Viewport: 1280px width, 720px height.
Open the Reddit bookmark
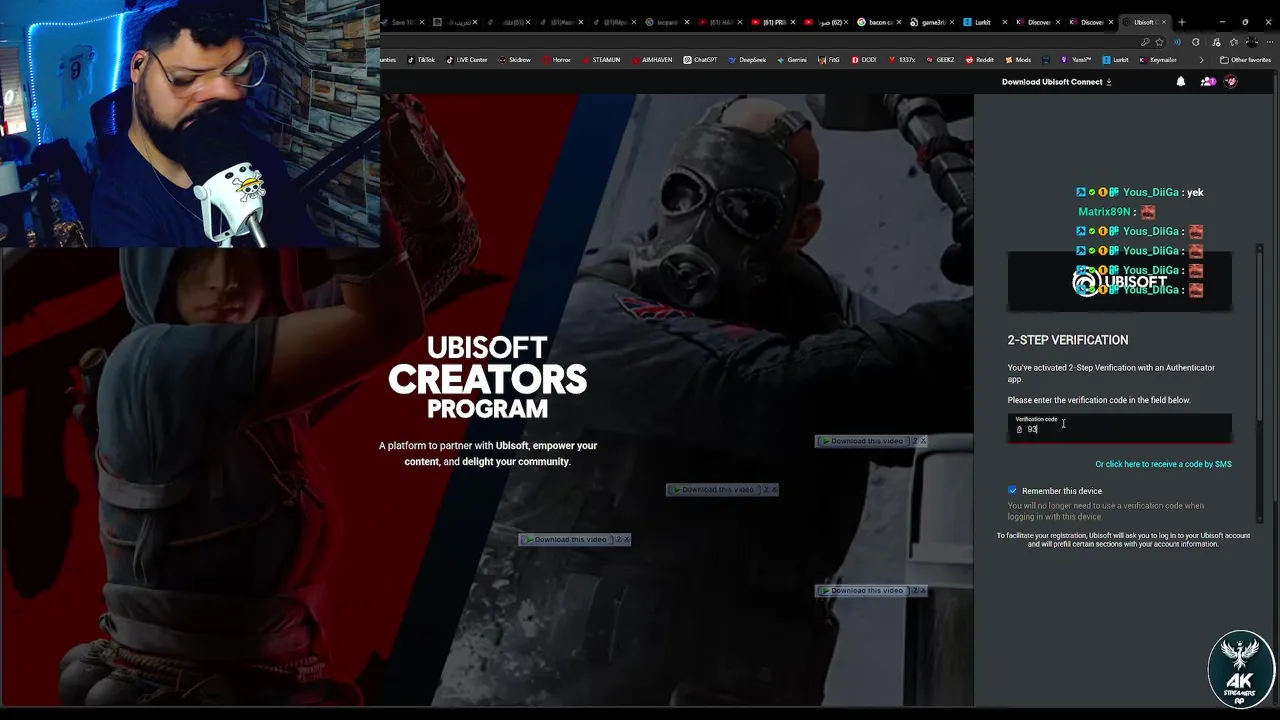(x=980, y=60)
